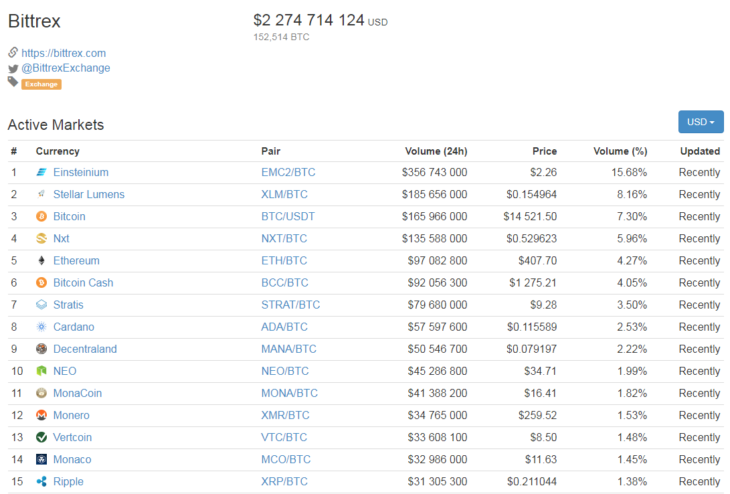Click the Volume (%) column header
Viewport: 730px width, 494px height.
(x=620, y=151)
